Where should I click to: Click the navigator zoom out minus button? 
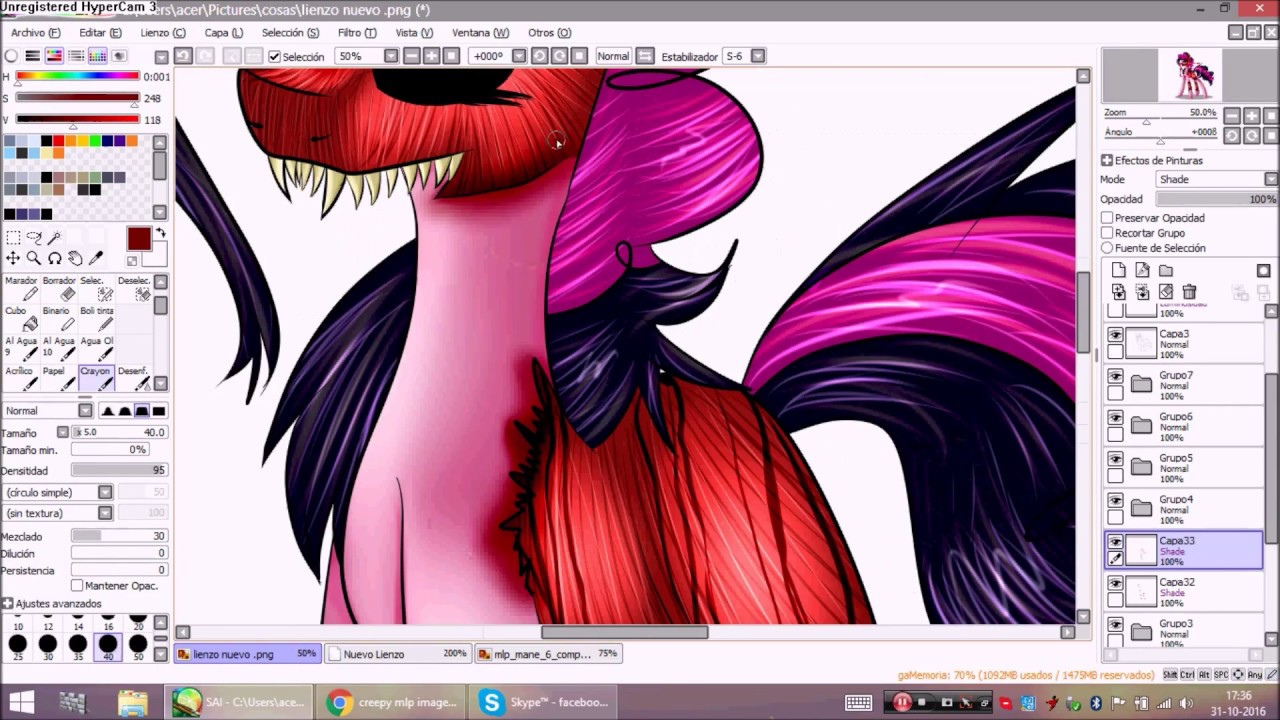pos(1232,116)
